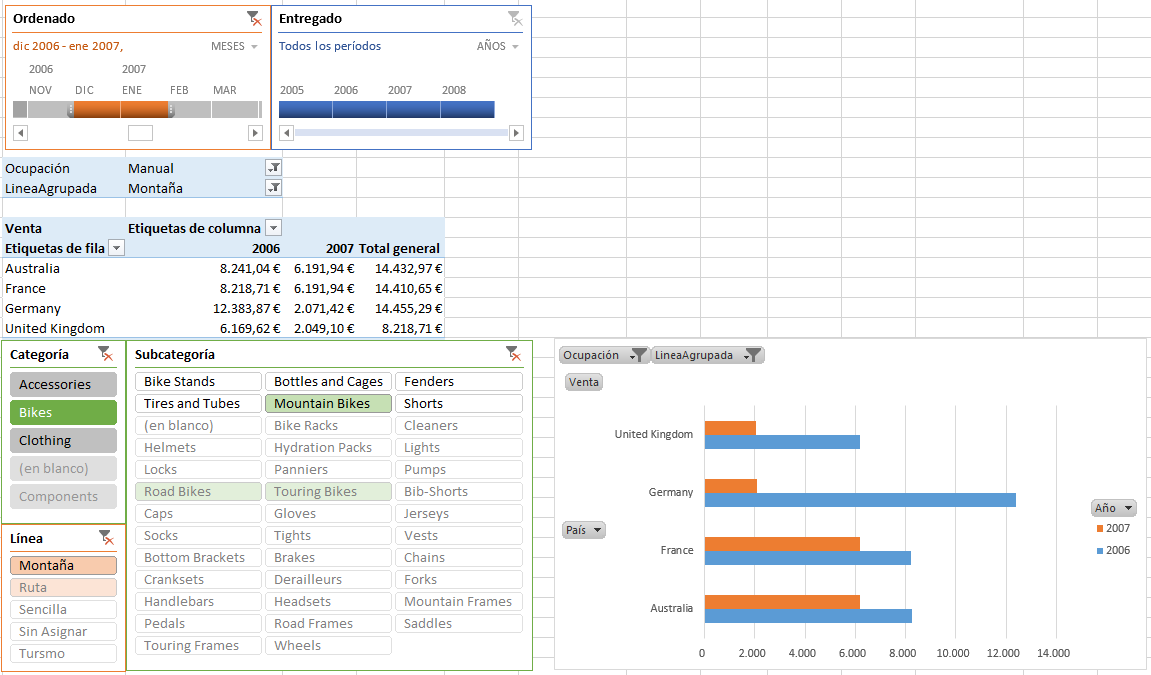Toggle Mountain Bikes subcategory slicer item

[328, 404]
